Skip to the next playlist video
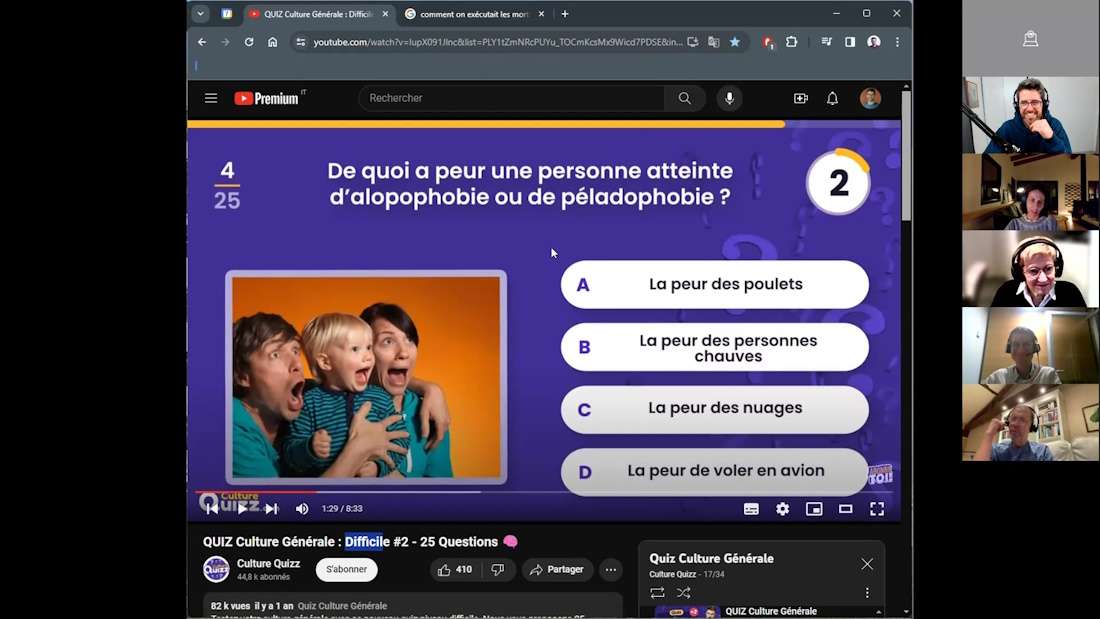The image size is (1100, 619). click(x=271, y=509)
